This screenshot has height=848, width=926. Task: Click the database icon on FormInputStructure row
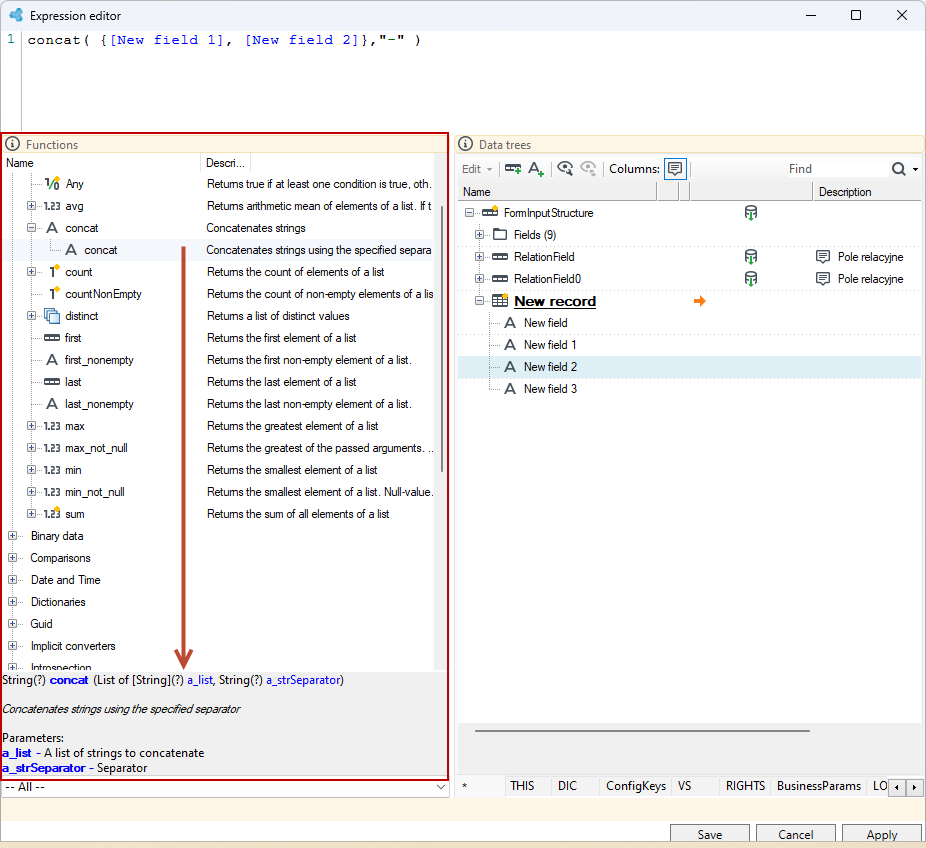coord(751,213)
